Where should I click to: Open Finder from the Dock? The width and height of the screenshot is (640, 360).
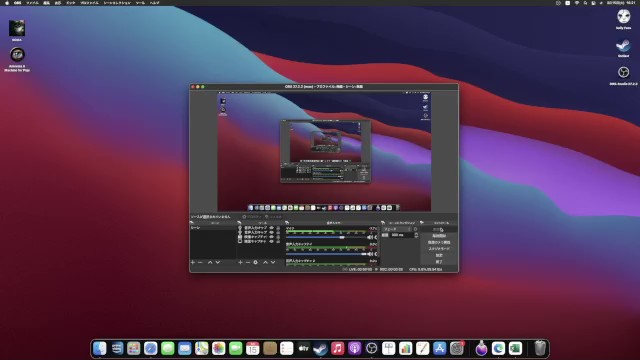(100, 349)
